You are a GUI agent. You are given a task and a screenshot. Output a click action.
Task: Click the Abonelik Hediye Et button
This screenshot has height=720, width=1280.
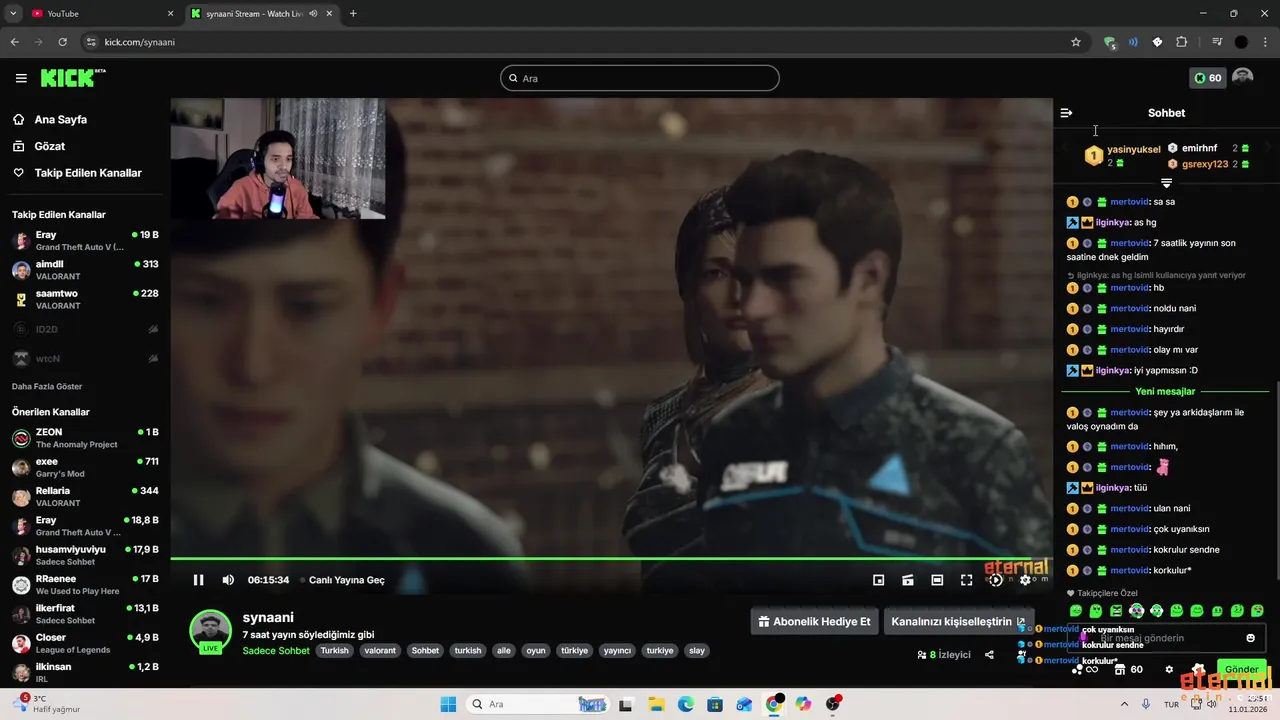coord(814,621)
